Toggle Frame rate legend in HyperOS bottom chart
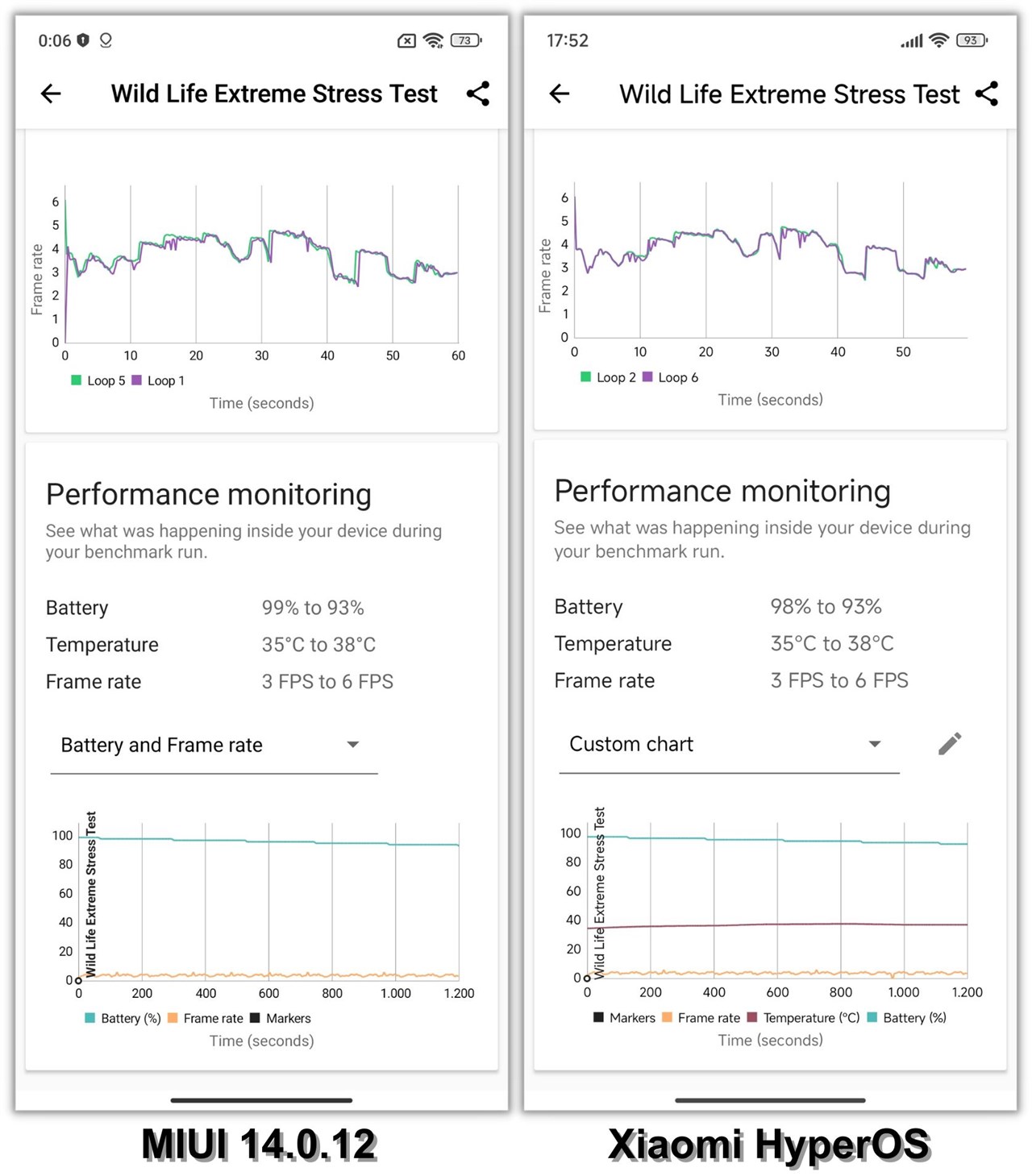The image size is (1032, 1176). point(701,1017)
